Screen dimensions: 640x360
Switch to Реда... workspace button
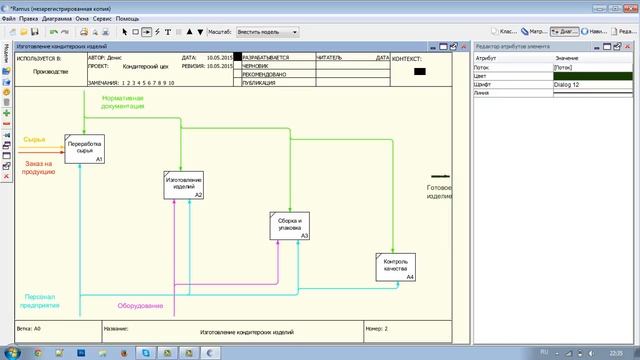pos(623,31)
